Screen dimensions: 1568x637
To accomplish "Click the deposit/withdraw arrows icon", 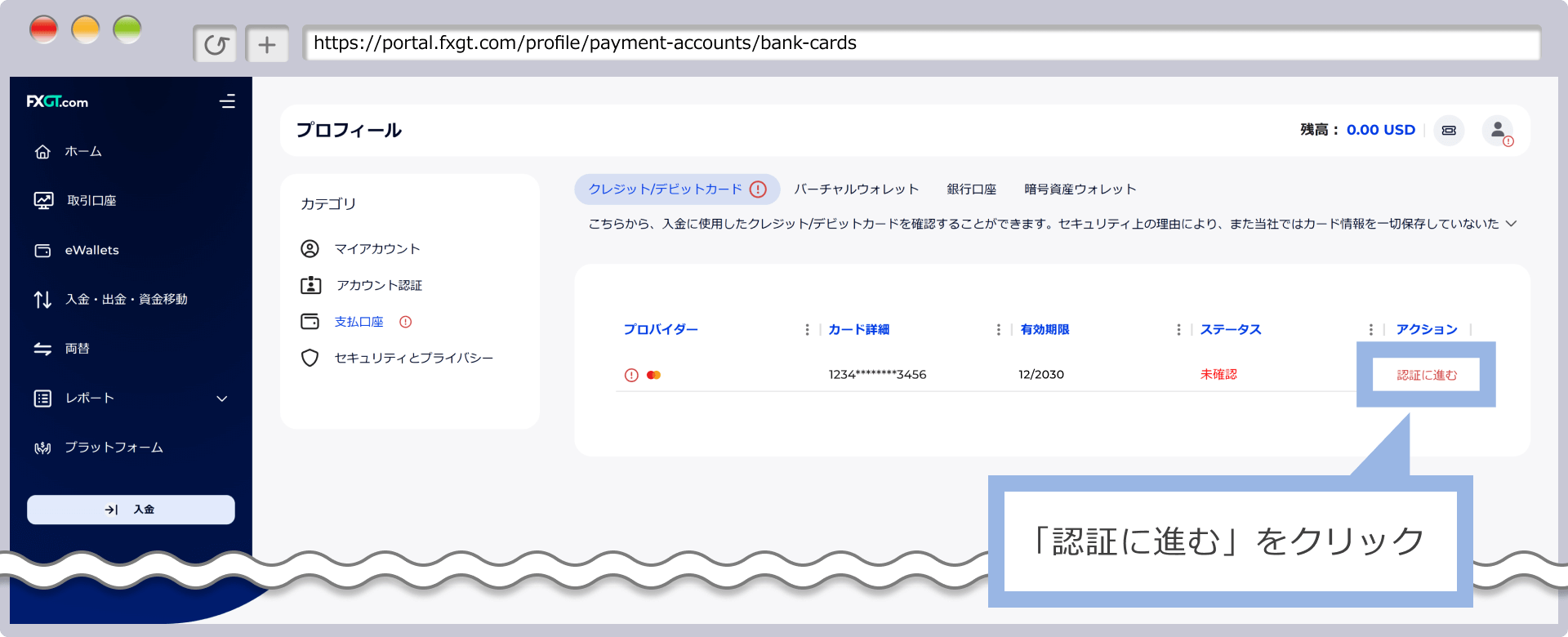I will point(43,300).
